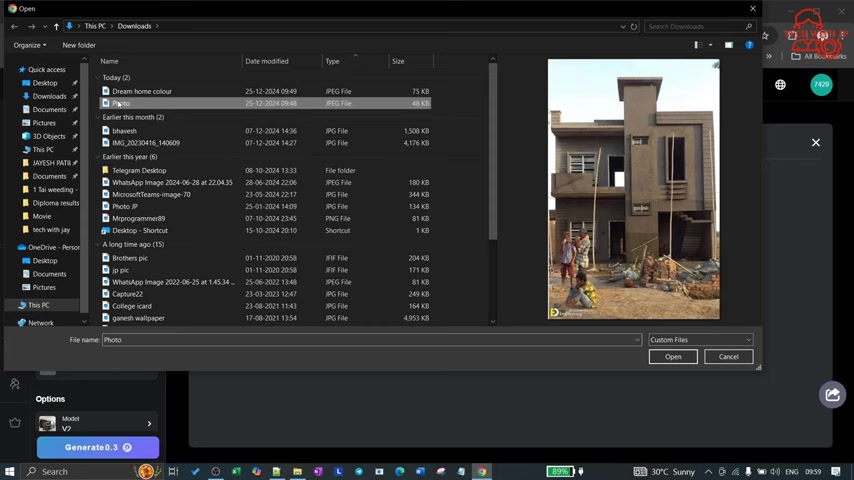The image size is (854, 480).
Task: Open File Explorer from the taskbar
Action: tap(297, 471)
